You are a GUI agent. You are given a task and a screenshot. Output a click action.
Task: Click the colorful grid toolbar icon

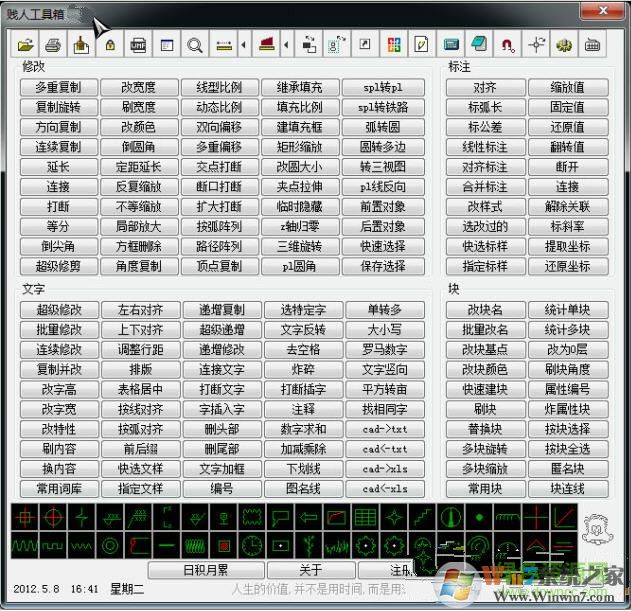[393, 45]
